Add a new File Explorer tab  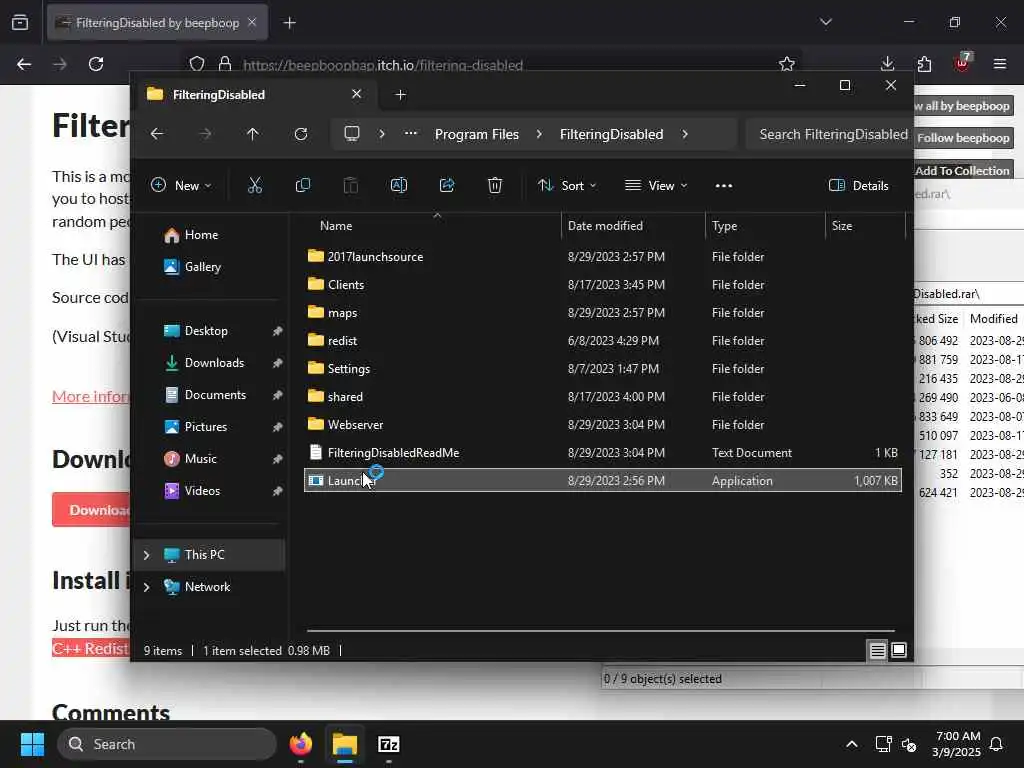[x=400, y=95]
